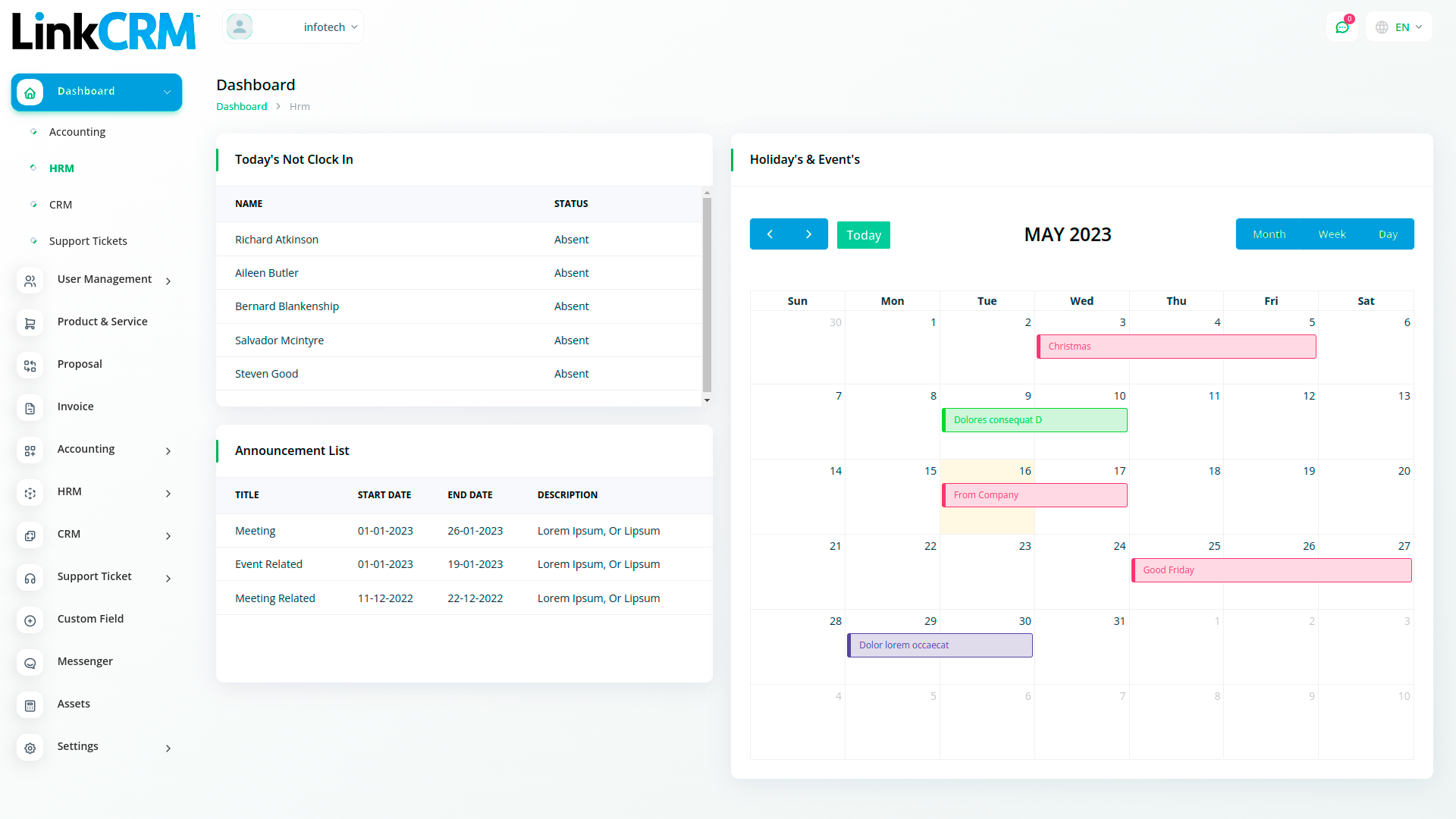Select Support Tickets dashboard submenu item
This screenshot has width=1456, height=819.
88,241
